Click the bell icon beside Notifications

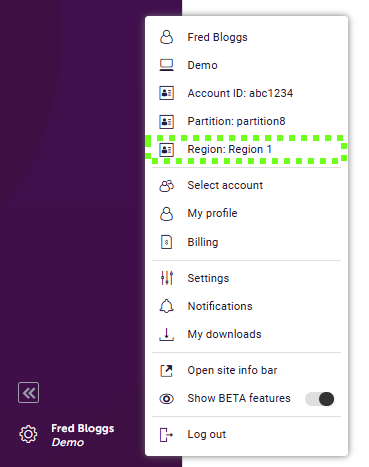coord(166,306)
